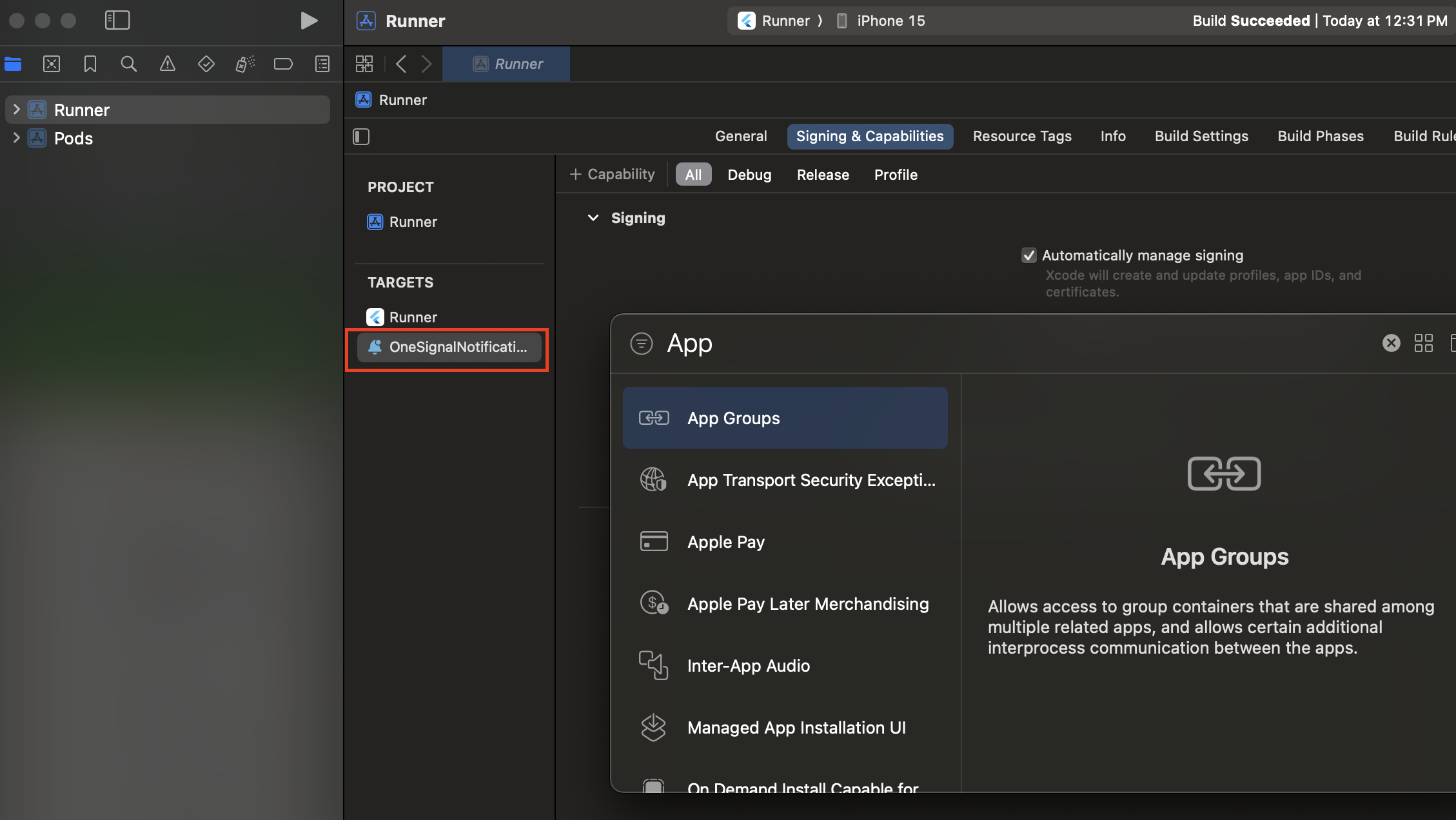This screenshot has width=1456, height=820.
Task: Select Apple Pay capability
Action: 785,542
